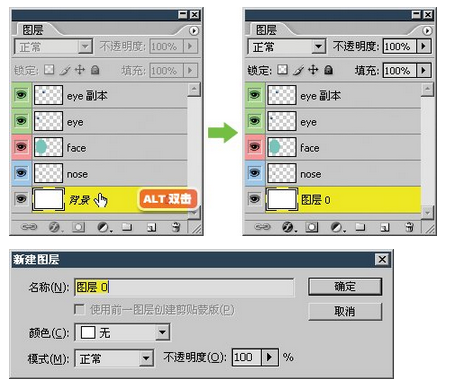Screen dimensions: 455x388
Task: Click scroll down arrow in right panel
Action: coord(427,212)
